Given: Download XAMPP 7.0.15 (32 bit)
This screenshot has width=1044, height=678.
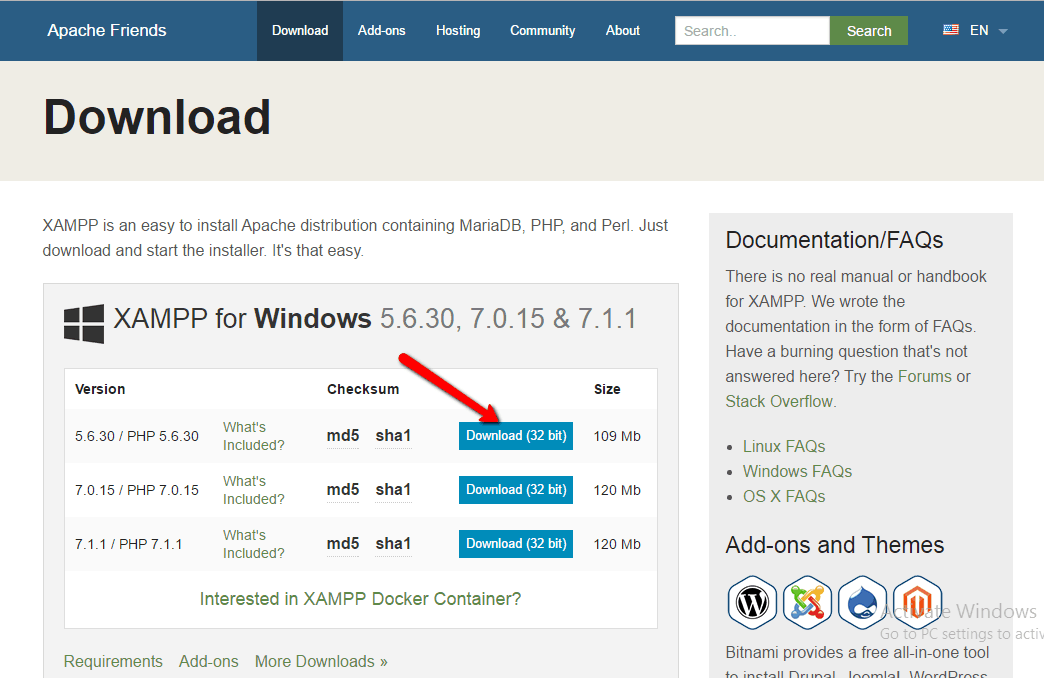Looking at the screenshot, I should 516,490.
